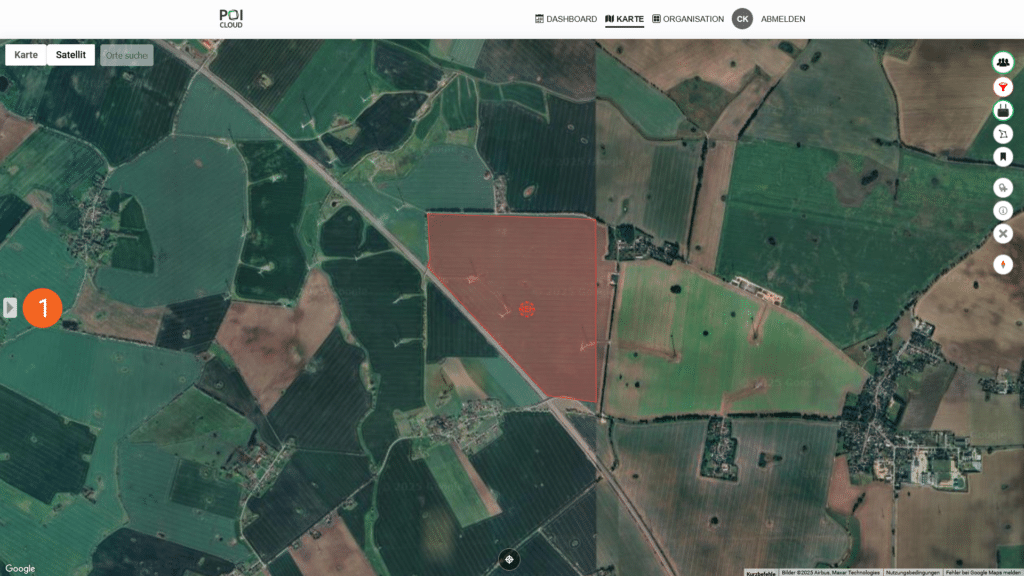Viewport: 1024px width, 576px height.
Task: Click the bookmark icon in the map toolbar
Action: pyautogui.click(x=1003, y=157)
